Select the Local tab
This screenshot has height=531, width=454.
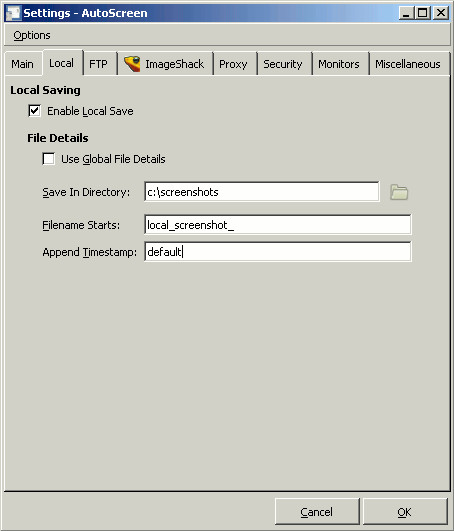click(x=62, y=63)
